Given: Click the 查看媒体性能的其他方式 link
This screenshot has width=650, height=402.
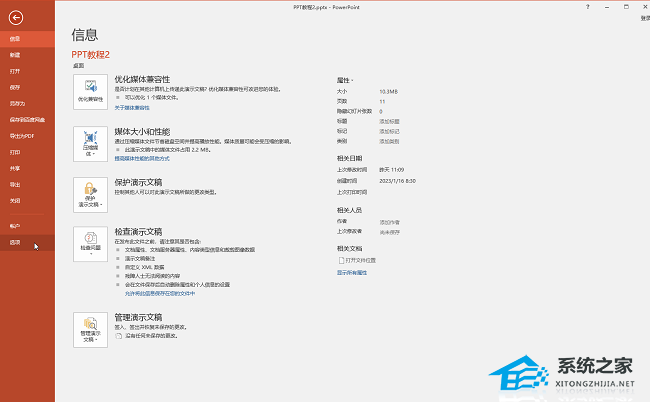Looking at the screenshot, I should [142, 158].
